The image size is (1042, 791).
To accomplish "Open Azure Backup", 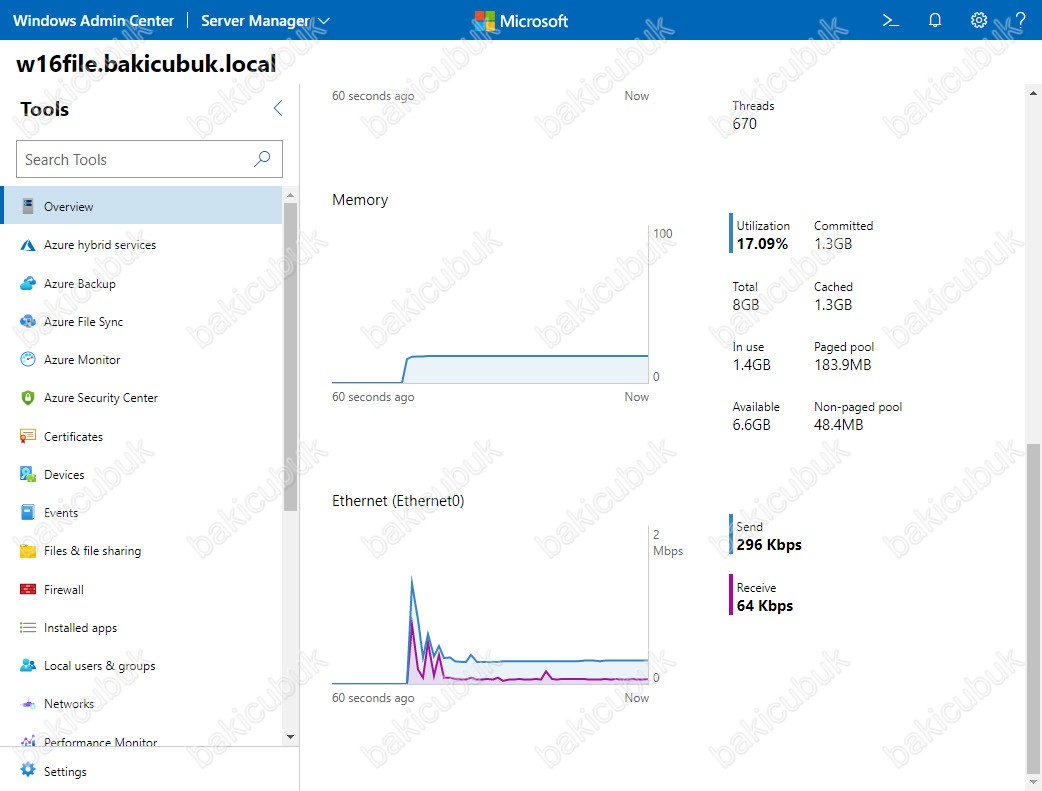I will click(142, 284).
